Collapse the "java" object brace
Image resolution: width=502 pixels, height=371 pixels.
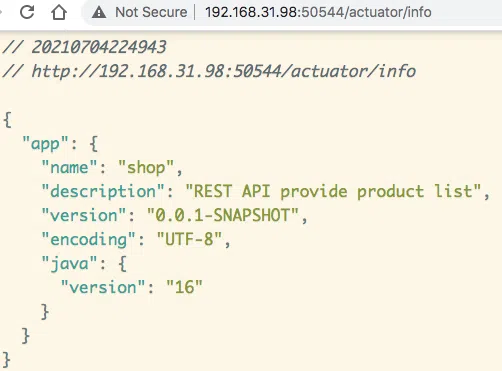[x=123, y=263]
